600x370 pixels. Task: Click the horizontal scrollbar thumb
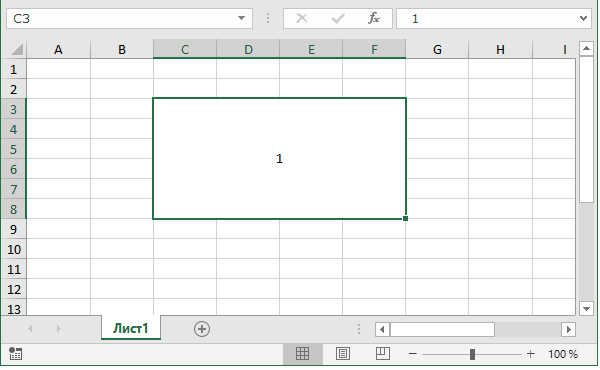point(442,329)
